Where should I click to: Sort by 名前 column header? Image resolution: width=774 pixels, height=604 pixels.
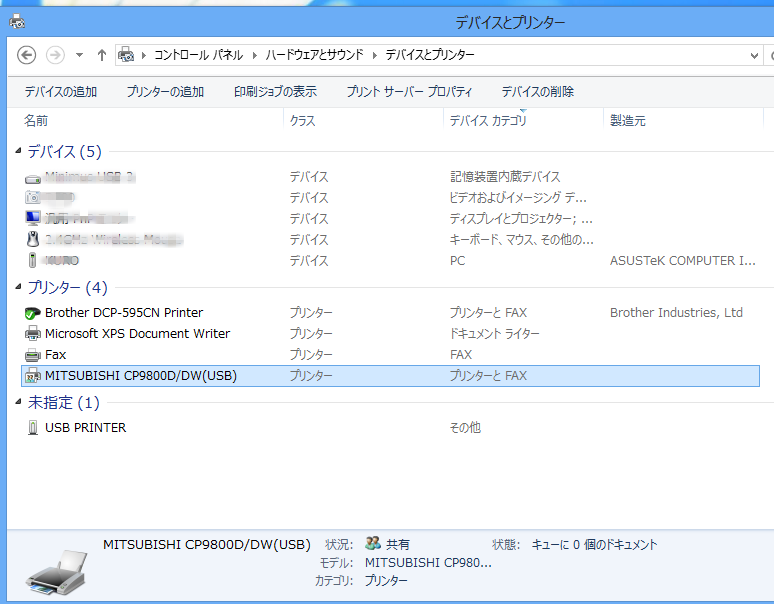tap(36, 120)
